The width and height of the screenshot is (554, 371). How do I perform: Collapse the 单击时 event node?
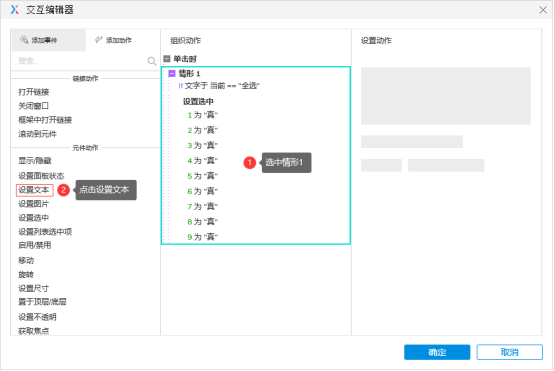[x=167, y=59]
